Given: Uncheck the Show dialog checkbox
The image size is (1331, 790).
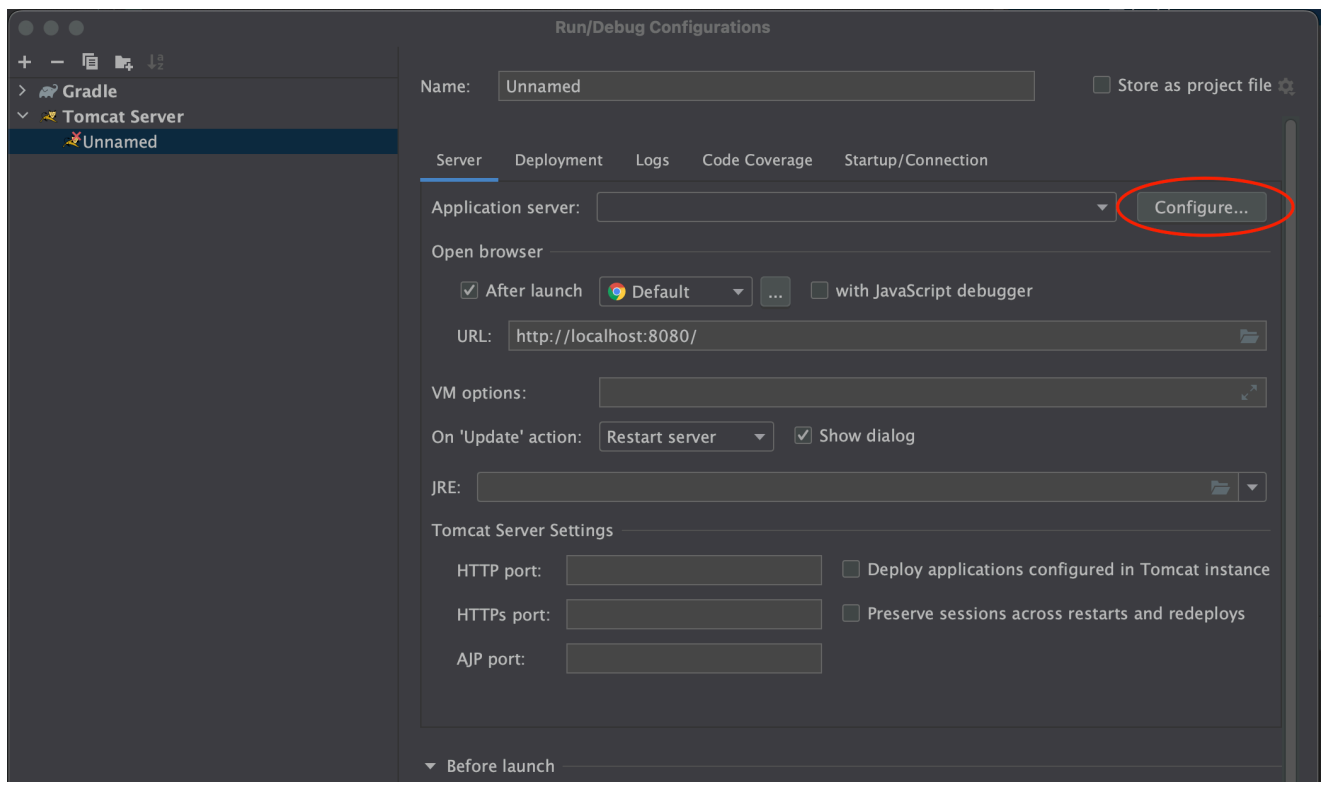Looking at the screenshot, I should pos(803,436).
